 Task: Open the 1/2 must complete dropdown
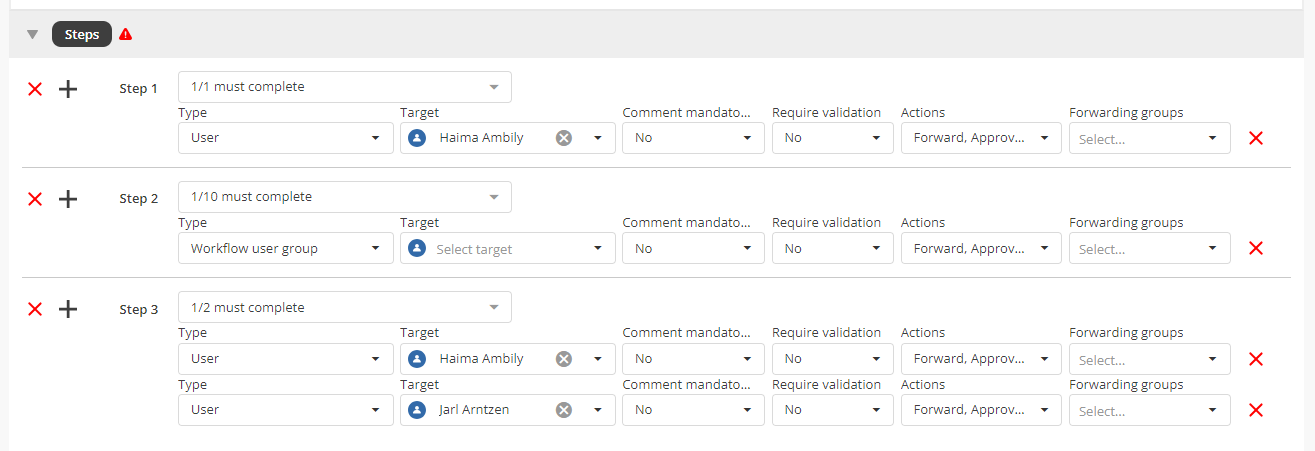point(344,307)
